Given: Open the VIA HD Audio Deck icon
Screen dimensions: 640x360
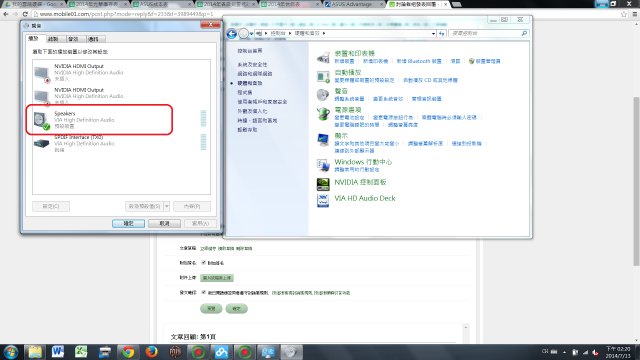Looking at the screenshot, I should (x=323, y=200).
